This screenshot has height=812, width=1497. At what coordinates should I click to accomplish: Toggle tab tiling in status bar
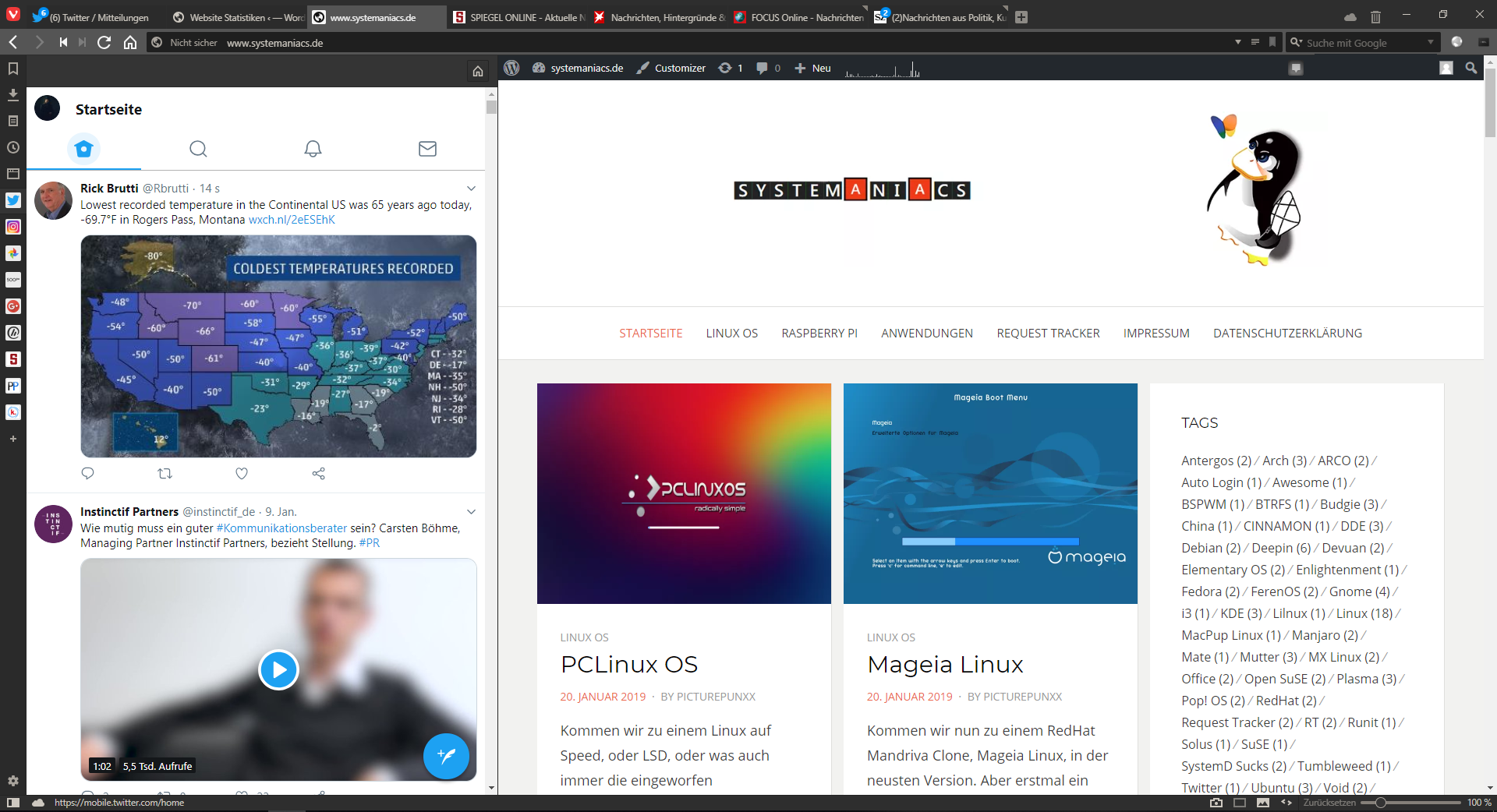pos(1240,803)
